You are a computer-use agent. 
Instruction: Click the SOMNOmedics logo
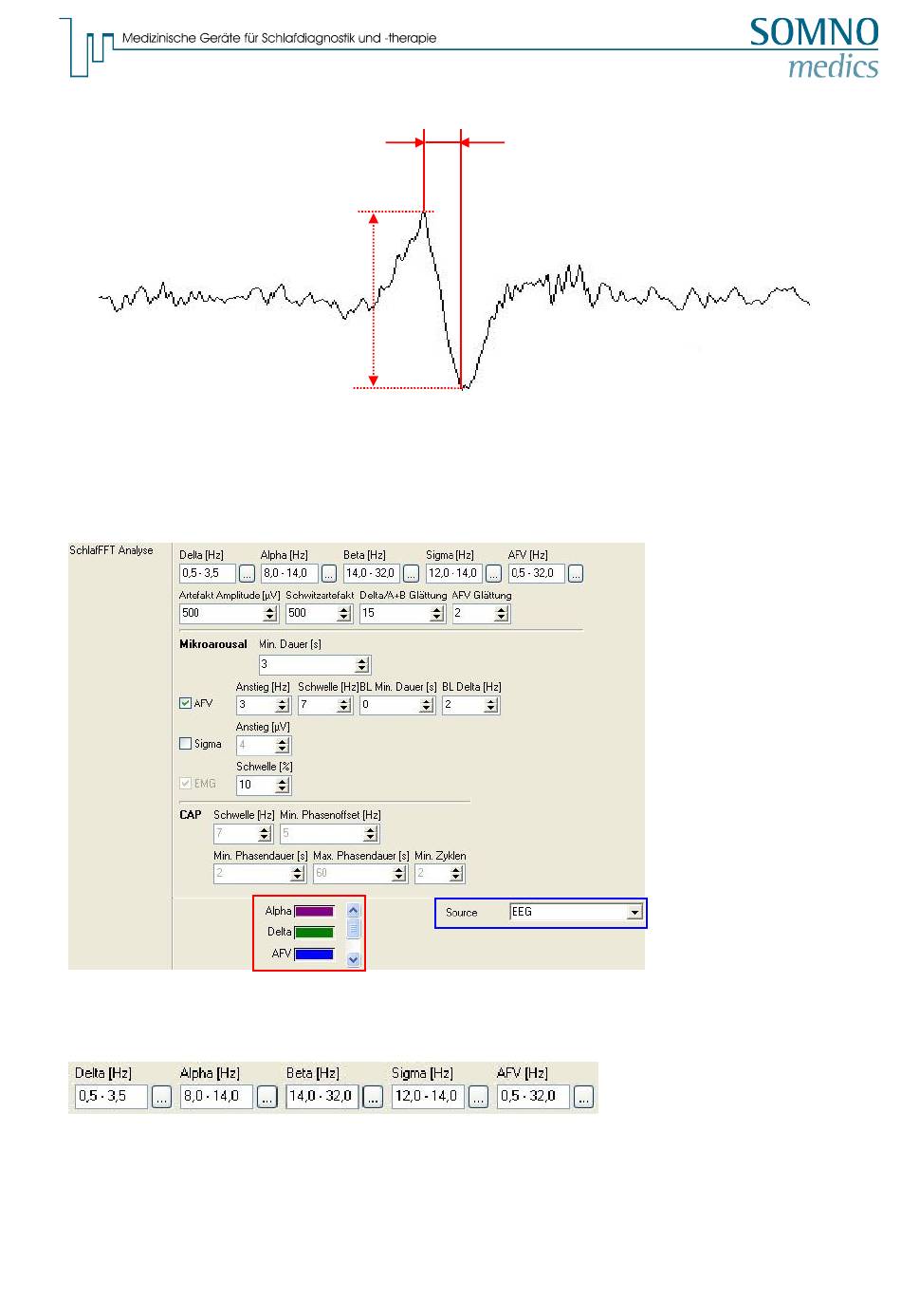click(x=815, y=48)
